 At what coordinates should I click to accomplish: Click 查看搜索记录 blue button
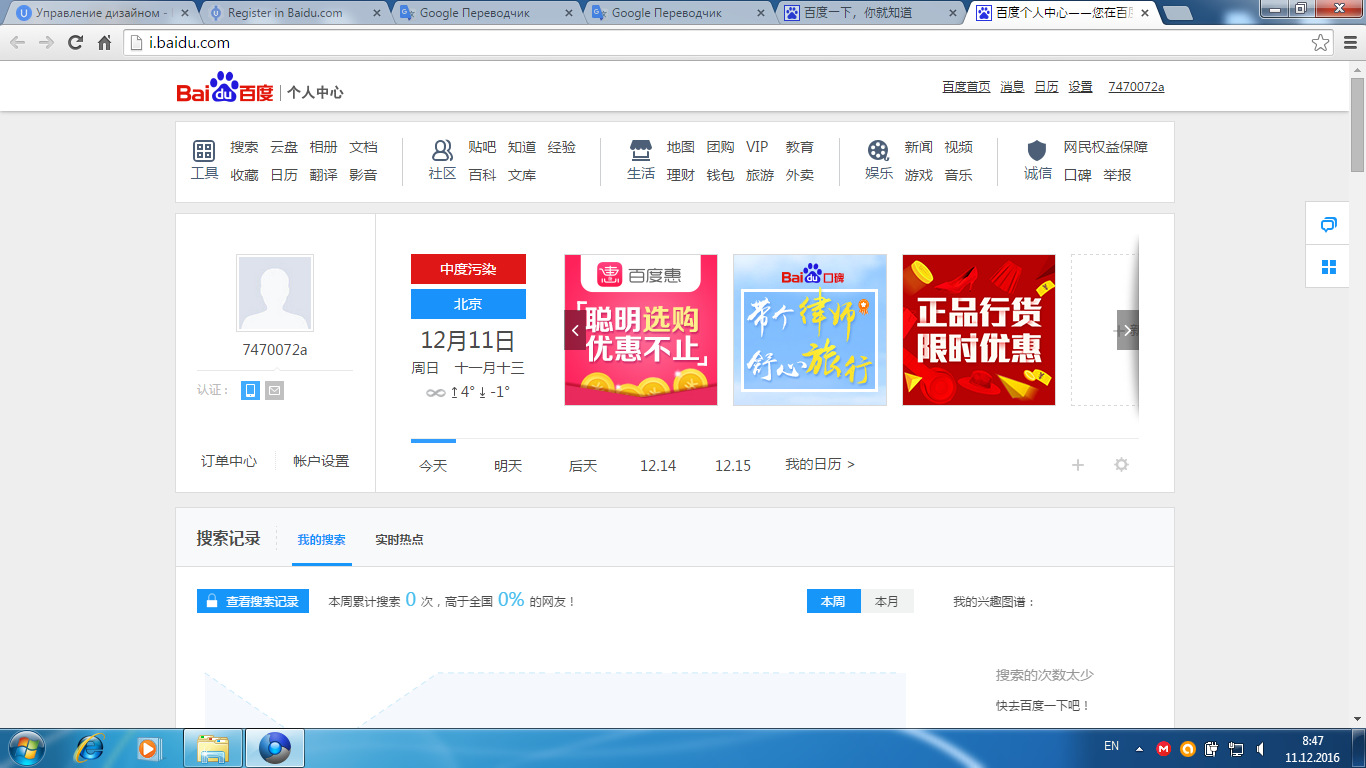(x=253, y=601)
